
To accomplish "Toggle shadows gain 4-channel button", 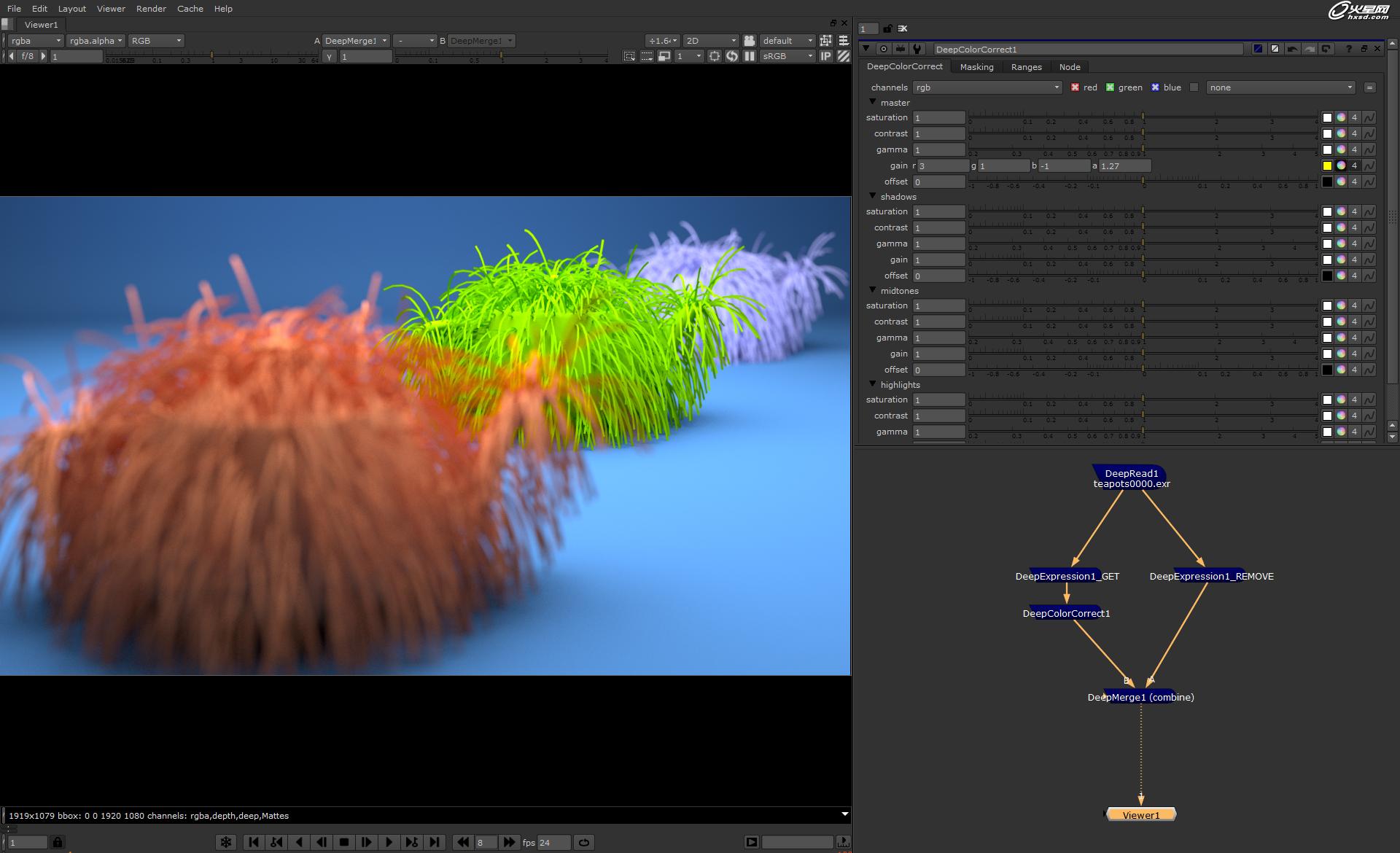I will click(1354, 260).
